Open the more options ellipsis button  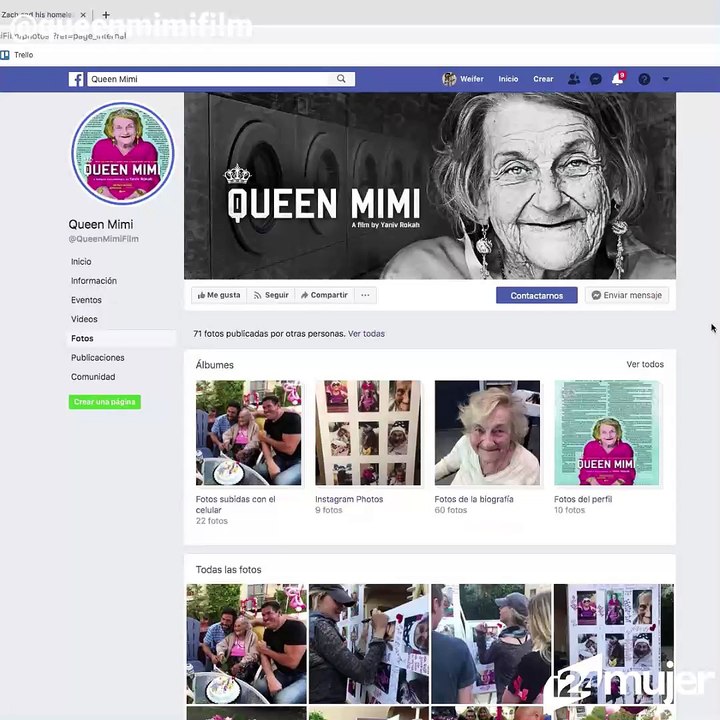[x=365, y=295]
